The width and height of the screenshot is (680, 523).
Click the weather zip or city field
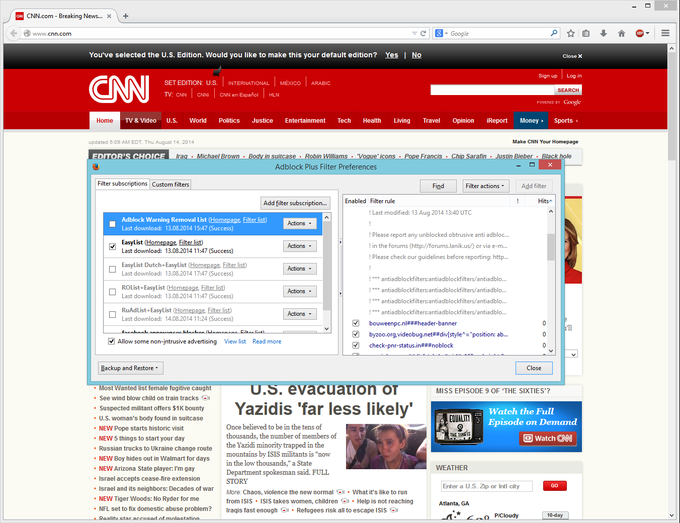pos(487,486)
